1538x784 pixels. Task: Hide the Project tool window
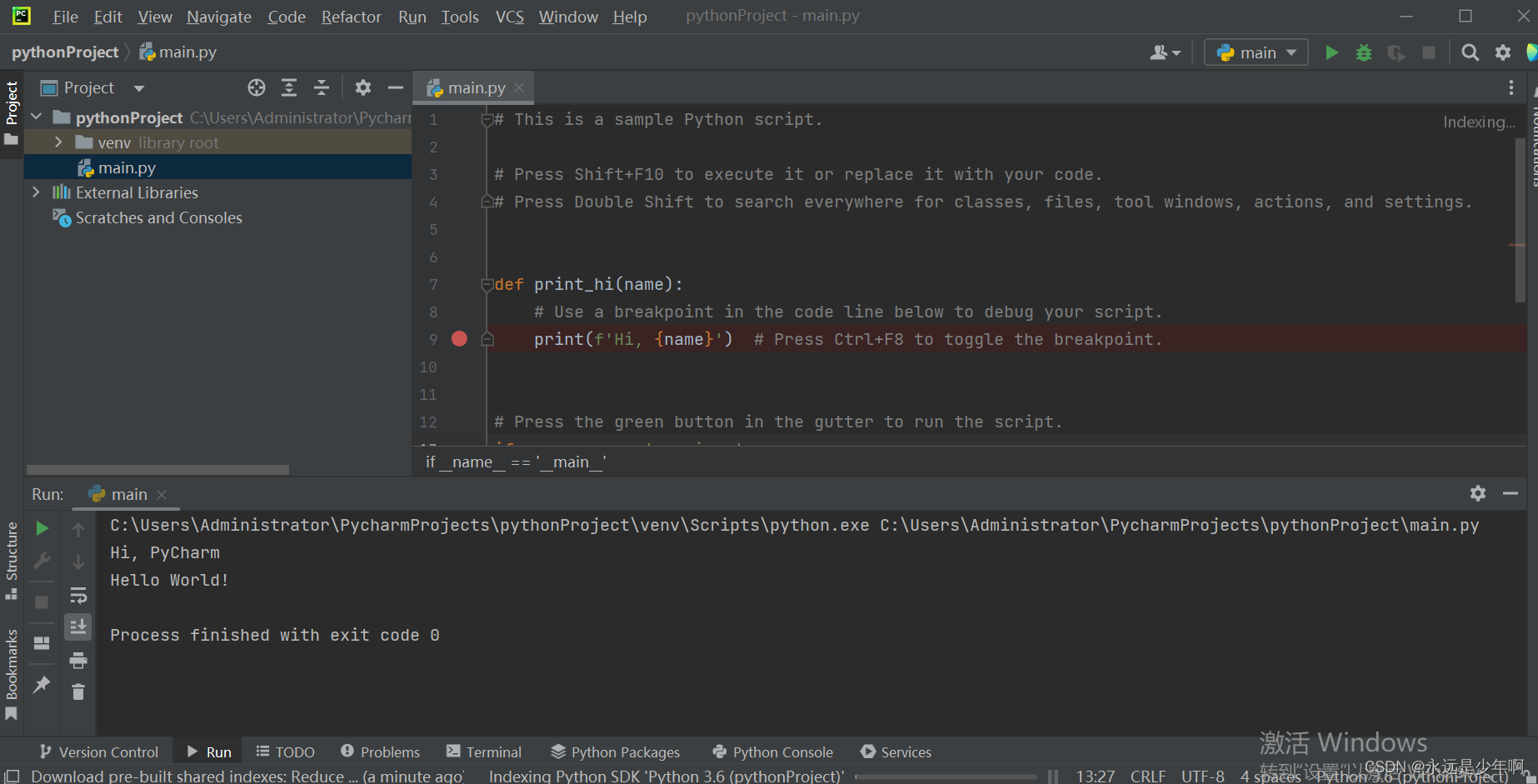pos(396,87)
